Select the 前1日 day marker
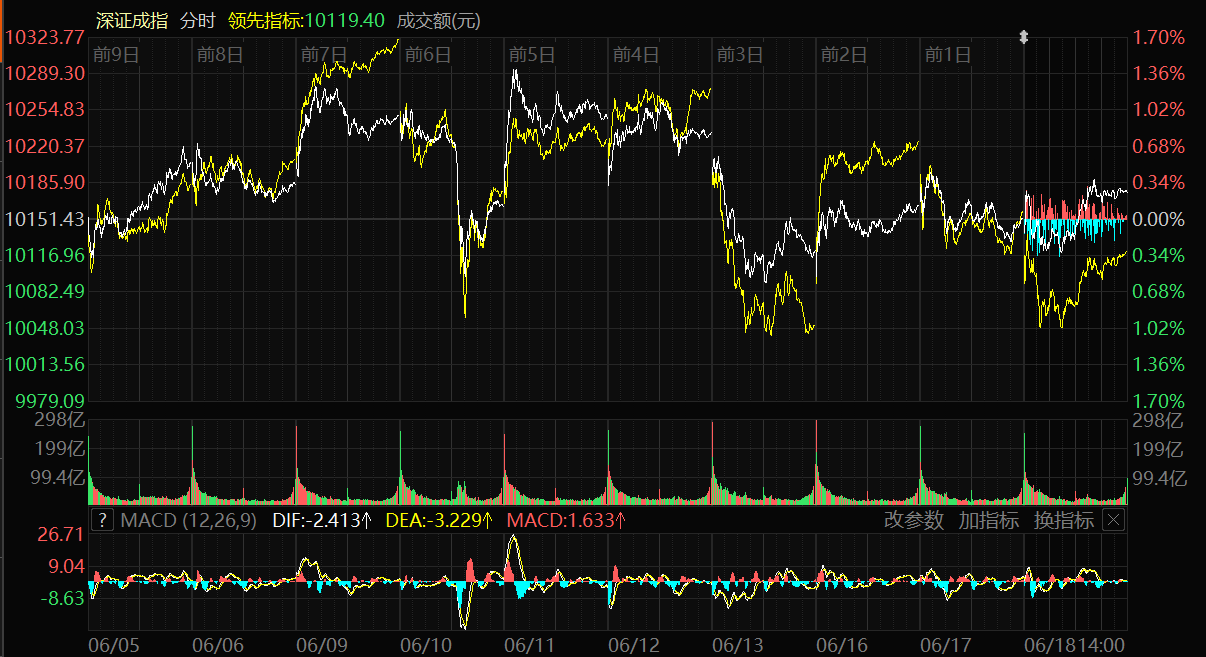The image size is (1206, 657). coord(947,55)
